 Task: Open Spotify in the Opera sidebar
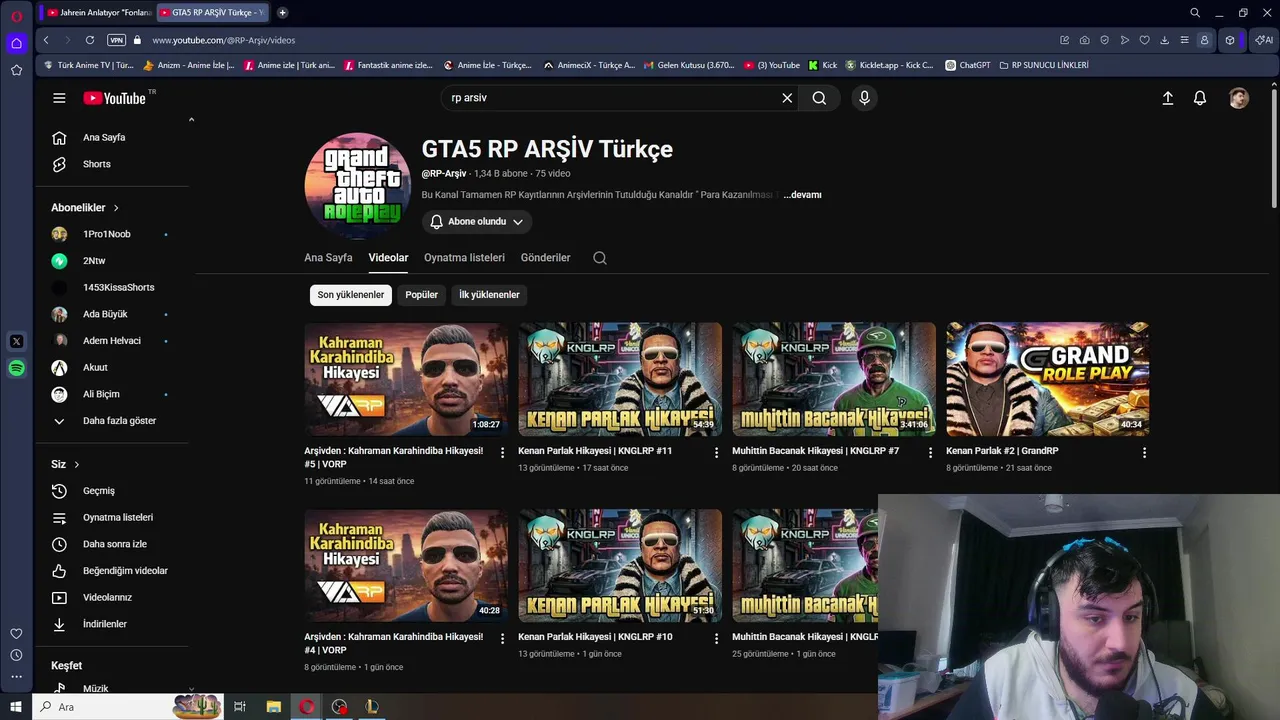[x=16, y=368]
